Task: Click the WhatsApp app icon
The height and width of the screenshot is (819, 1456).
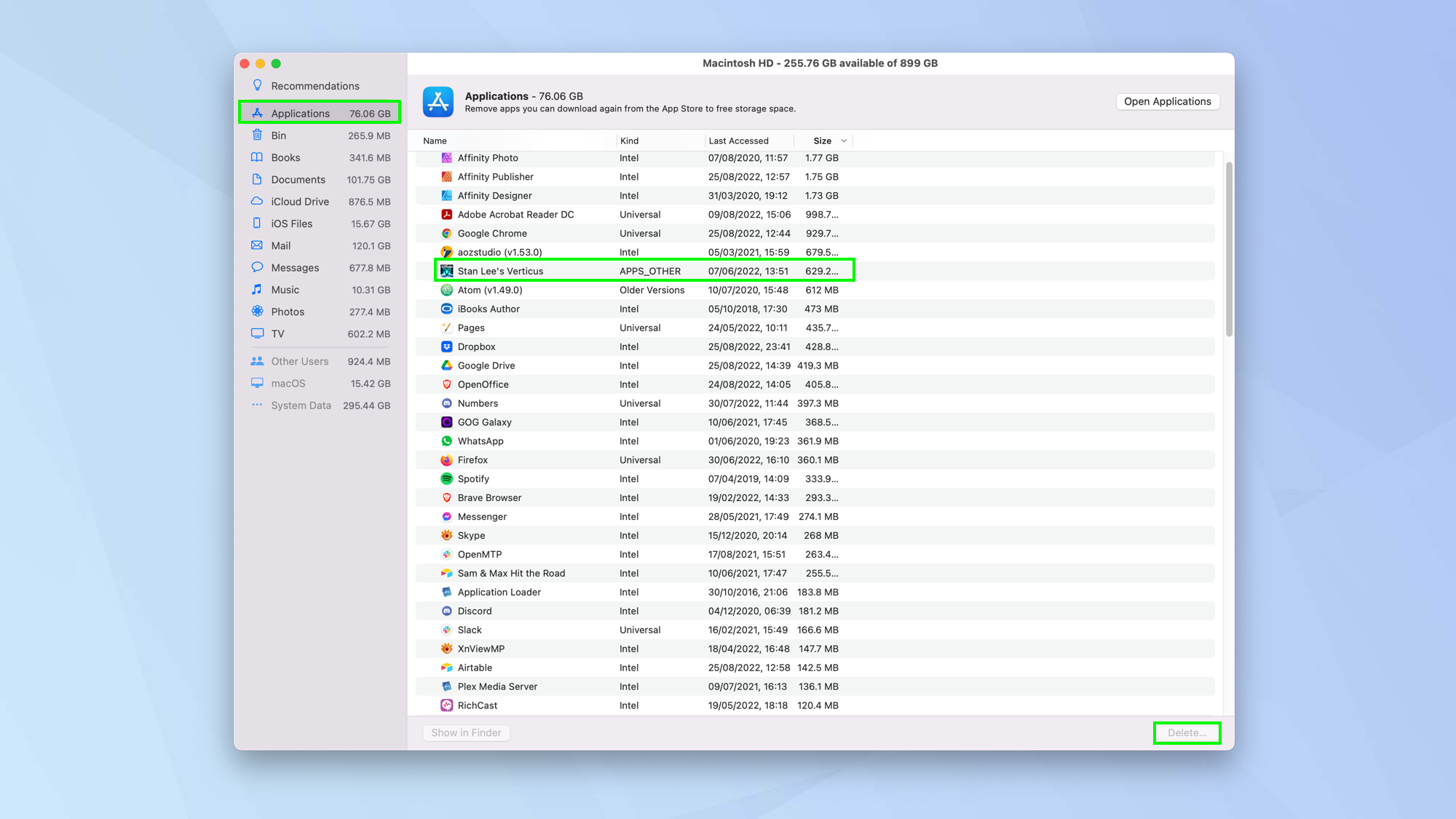Action: 447,441
